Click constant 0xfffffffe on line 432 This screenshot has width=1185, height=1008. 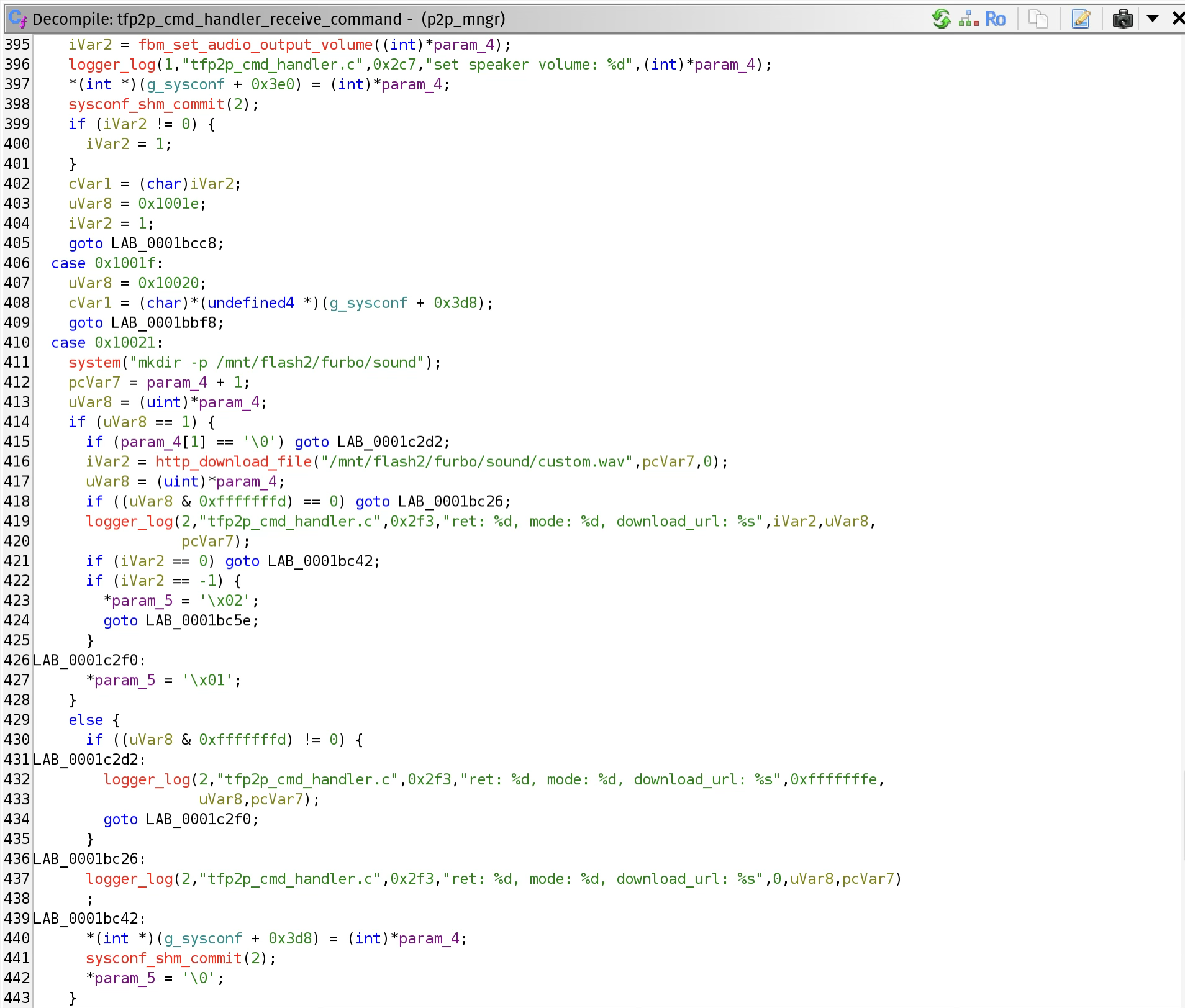point(833,779)
